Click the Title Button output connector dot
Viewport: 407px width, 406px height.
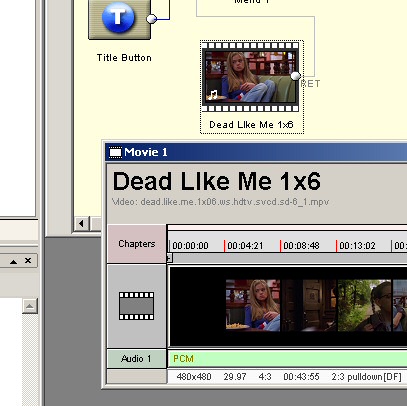(151, 19)
